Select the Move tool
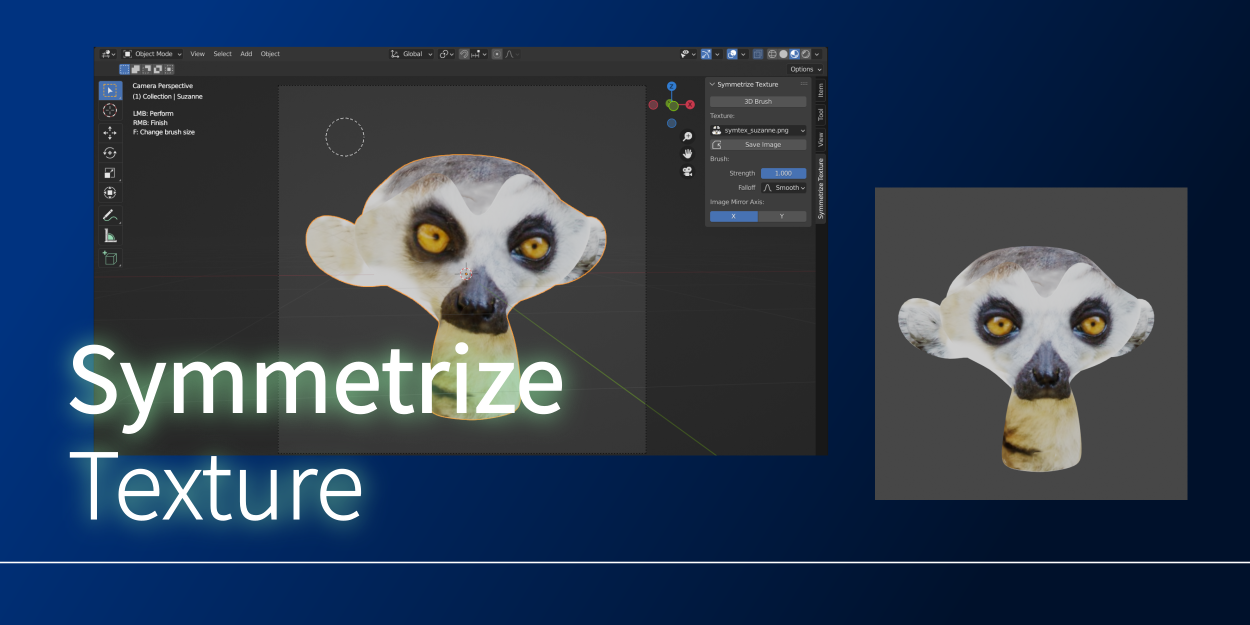1250x625 pixels. [x=110, y=132]
